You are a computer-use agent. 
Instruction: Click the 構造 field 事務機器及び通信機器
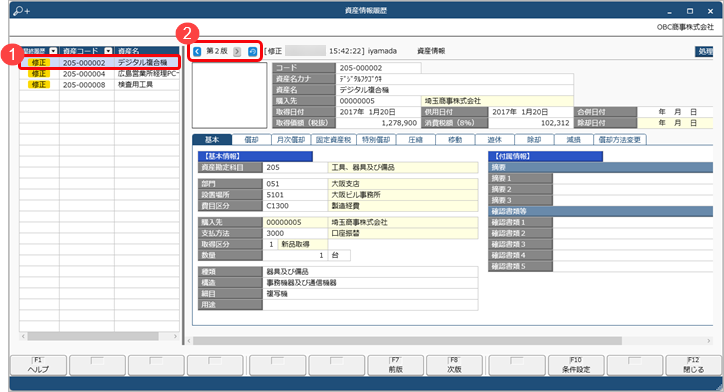[370, 283]
